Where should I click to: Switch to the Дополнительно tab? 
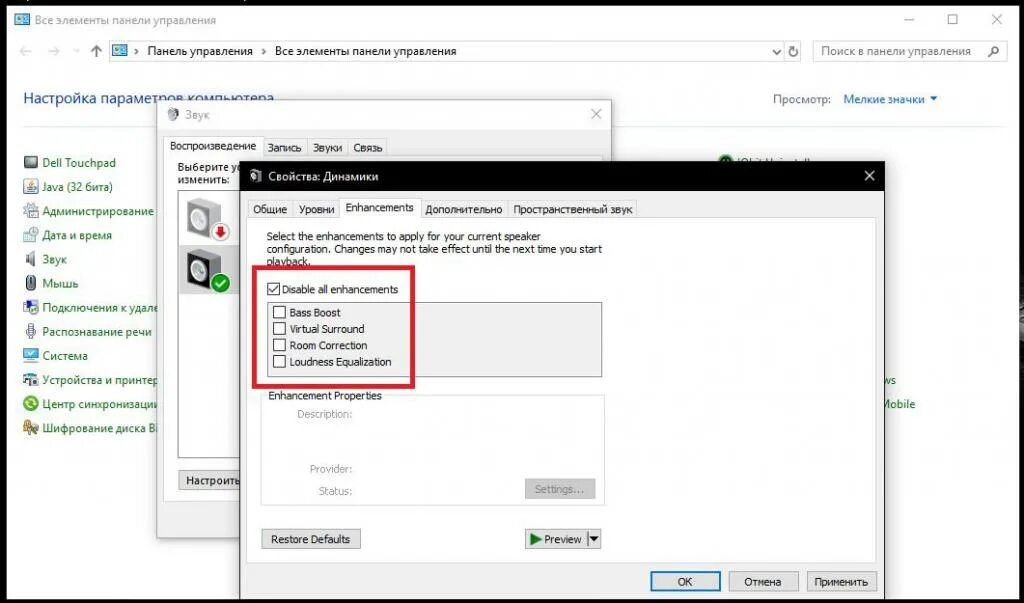click(464, 209)
